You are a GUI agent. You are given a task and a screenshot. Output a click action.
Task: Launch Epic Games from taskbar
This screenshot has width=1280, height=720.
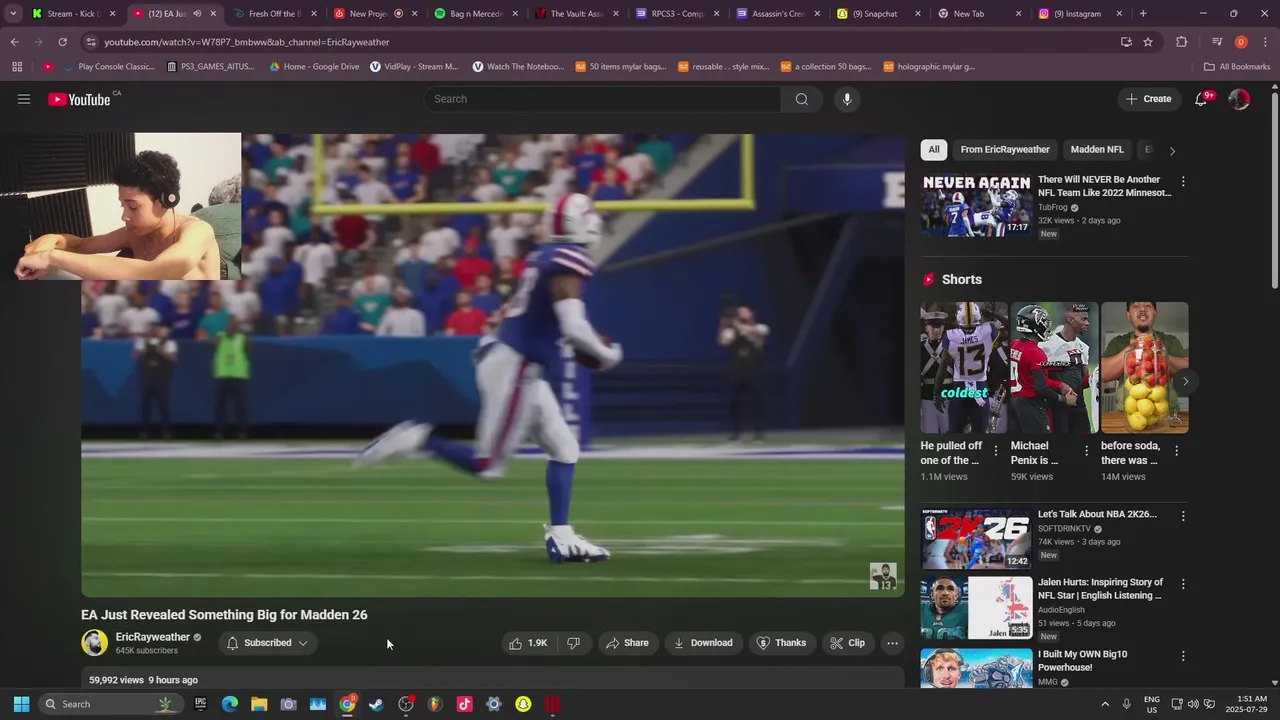point(201,704)
